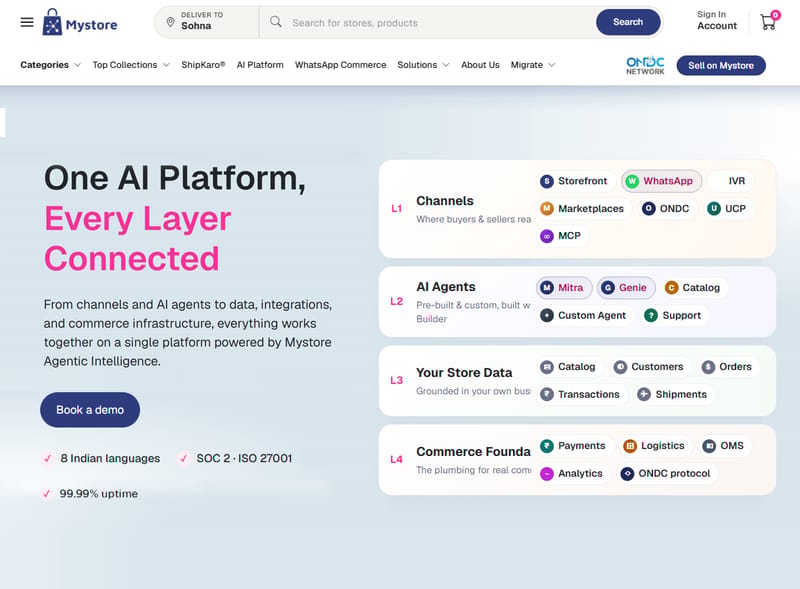
Task: Select the UCP channel chip
Action: tap(727, 208)
